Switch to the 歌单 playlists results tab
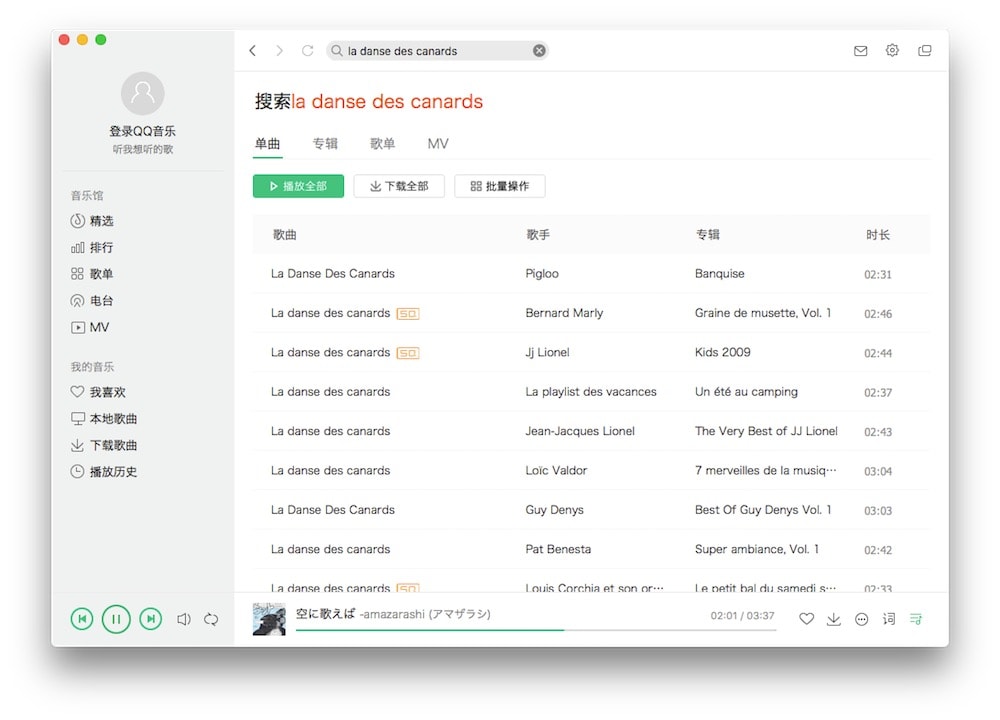1000x720 pixels. tap(382, 143)
